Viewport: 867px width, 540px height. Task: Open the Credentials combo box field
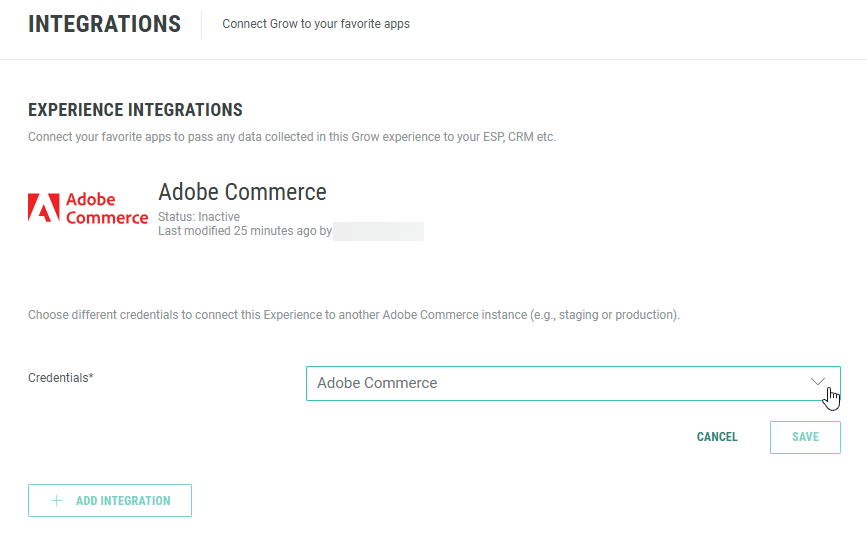[x=560, y=383]
